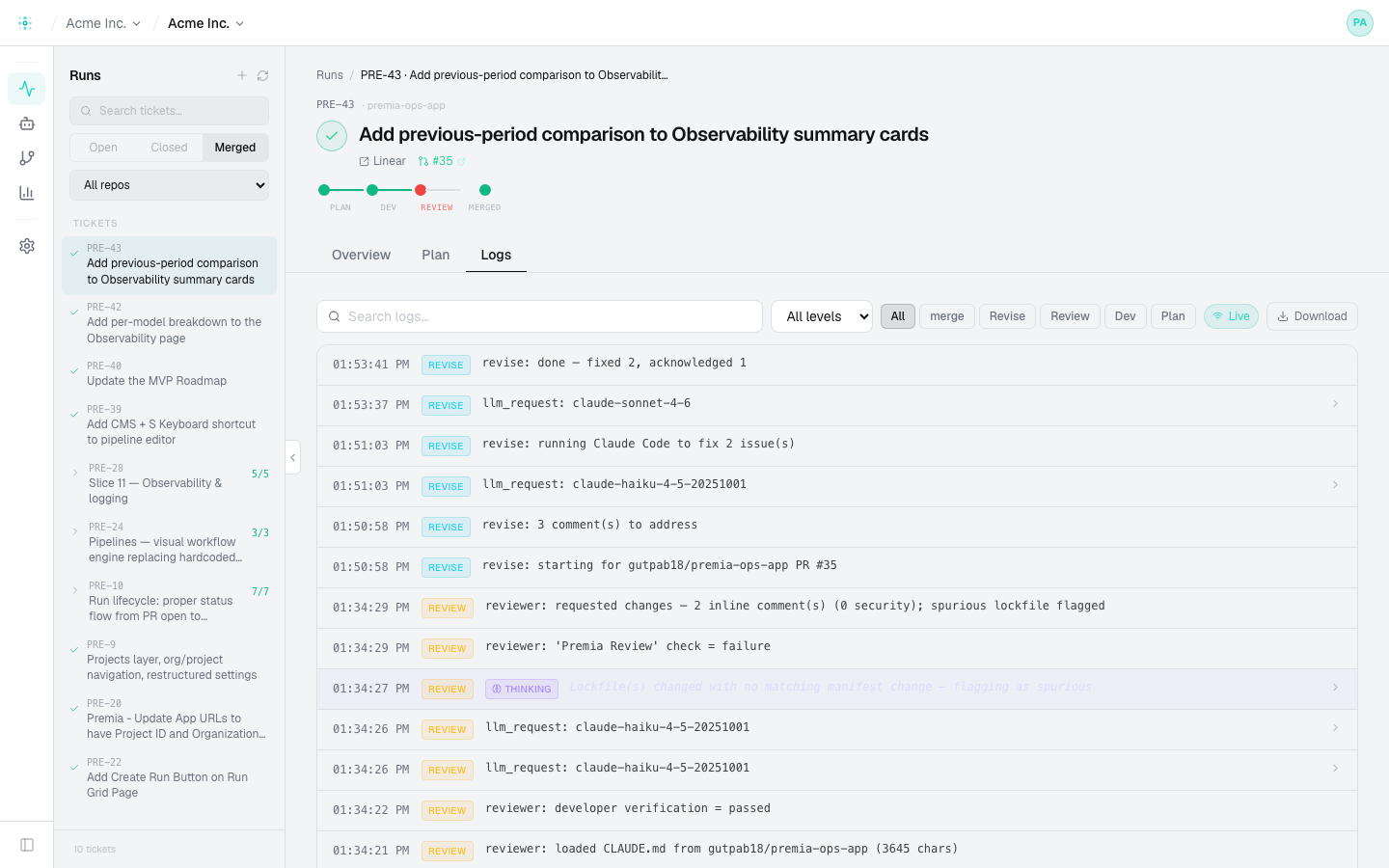
Task: Filter logs by Plan chip
Action: 1173,316
